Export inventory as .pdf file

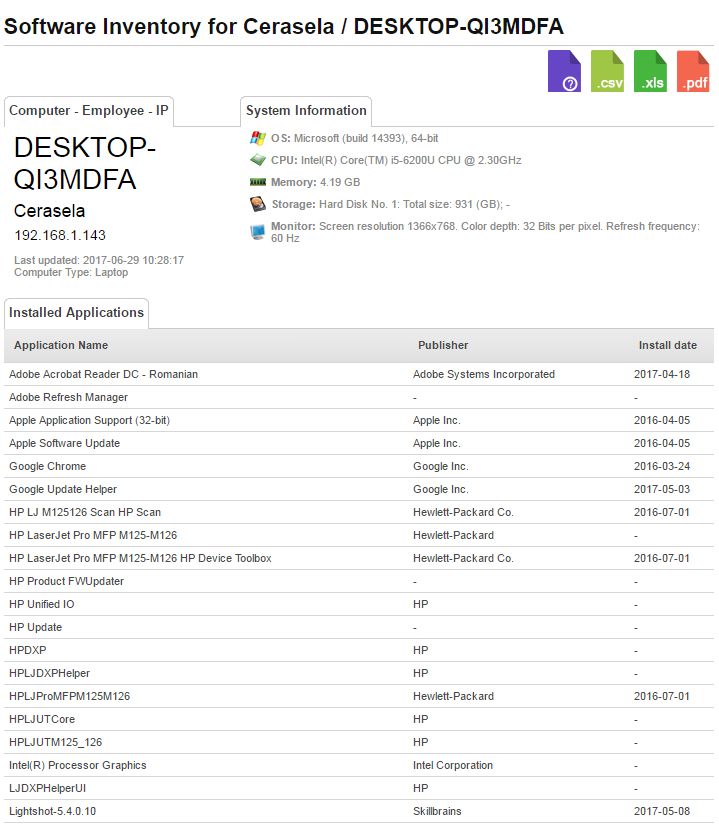[693, 71]
